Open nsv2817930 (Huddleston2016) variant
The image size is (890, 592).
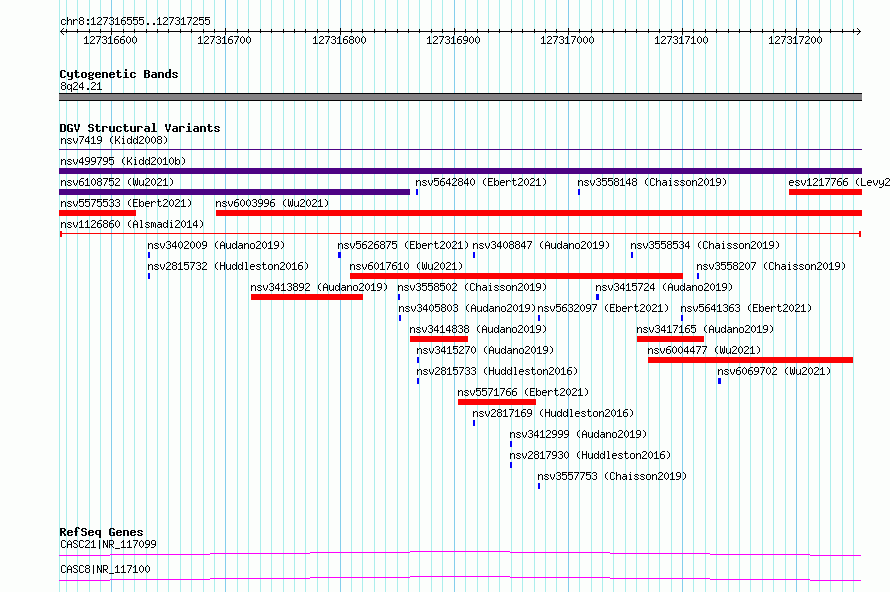[x=590, y=455]
